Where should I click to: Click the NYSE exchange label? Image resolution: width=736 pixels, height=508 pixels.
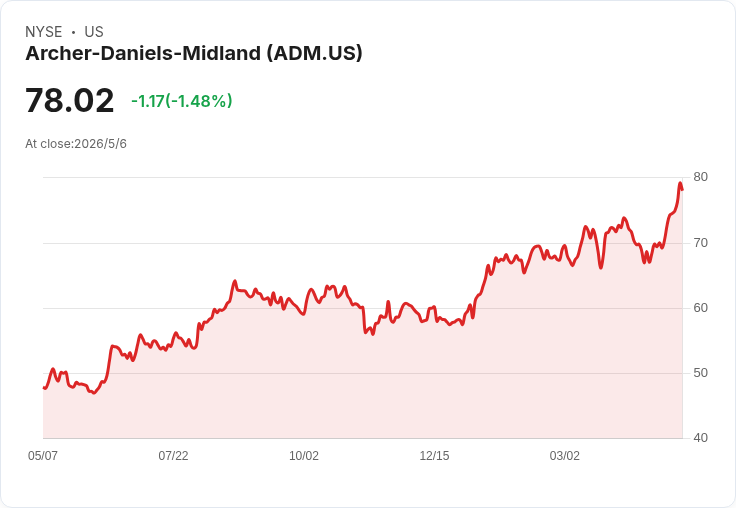[44, 32]
